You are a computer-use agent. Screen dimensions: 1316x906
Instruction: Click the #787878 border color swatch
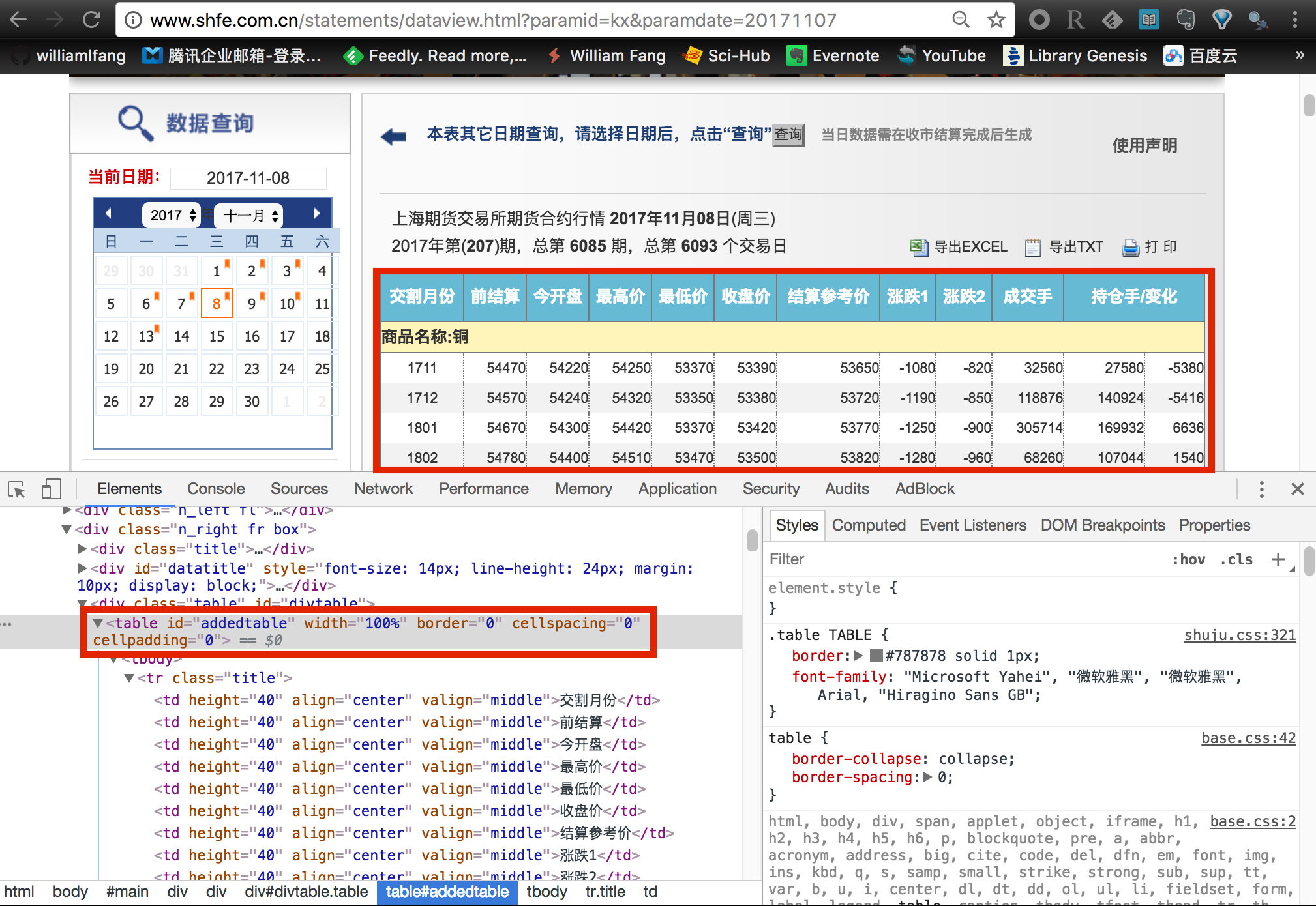click(x=876, y=656)
